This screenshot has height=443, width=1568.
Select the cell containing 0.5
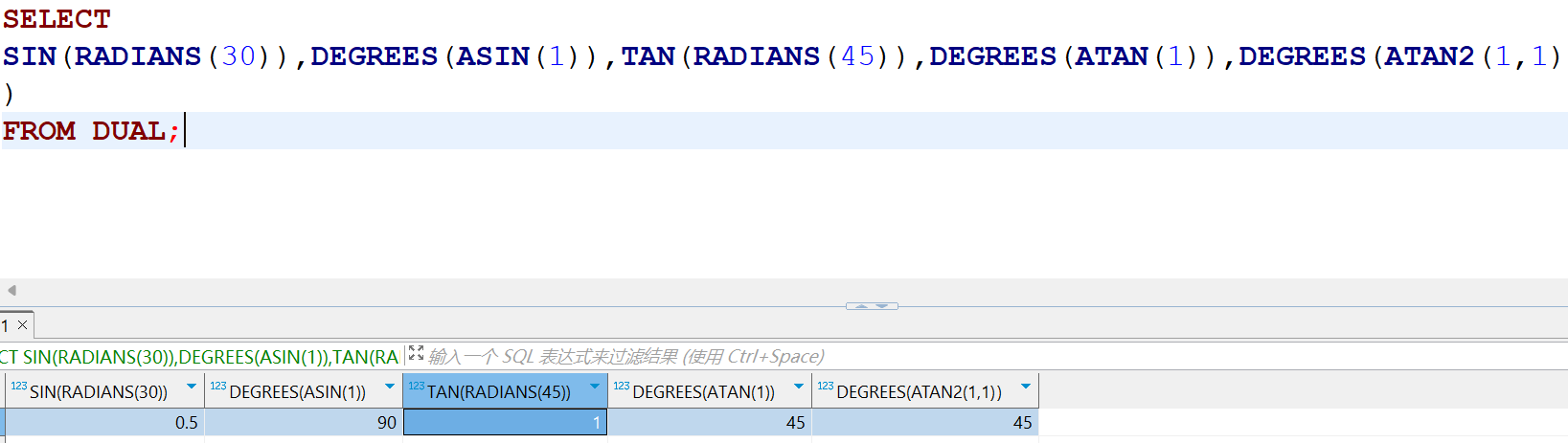coord(105,422)
